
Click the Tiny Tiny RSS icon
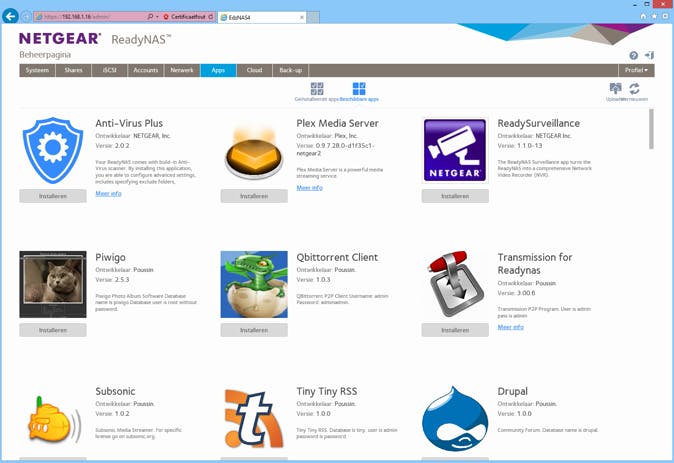[x=254, y=419]
